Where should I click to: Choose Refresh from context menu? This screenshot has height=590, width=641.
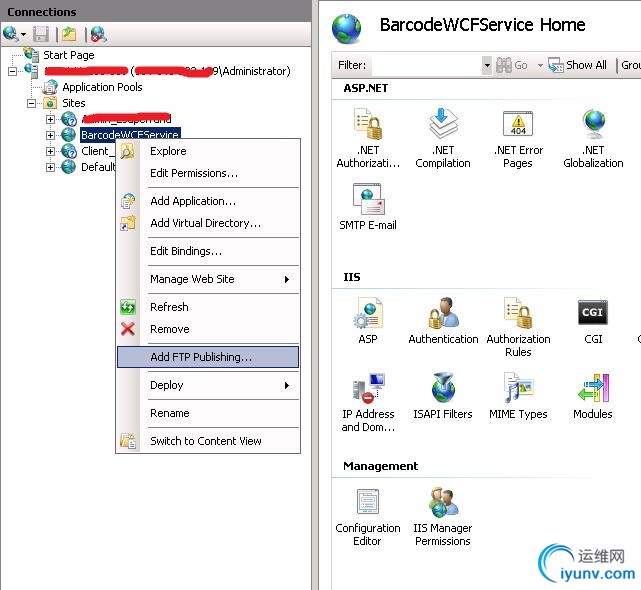point(208,307)
